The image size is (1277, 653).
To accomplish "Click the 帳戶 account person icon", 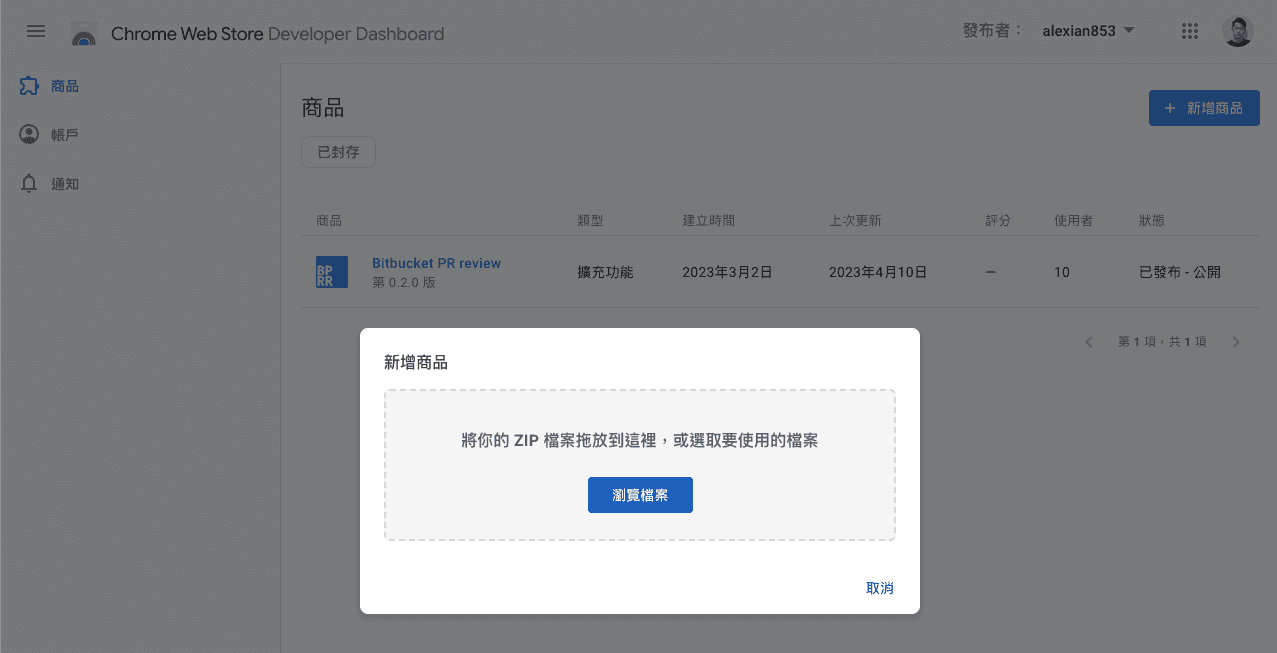I will [29, 134].
